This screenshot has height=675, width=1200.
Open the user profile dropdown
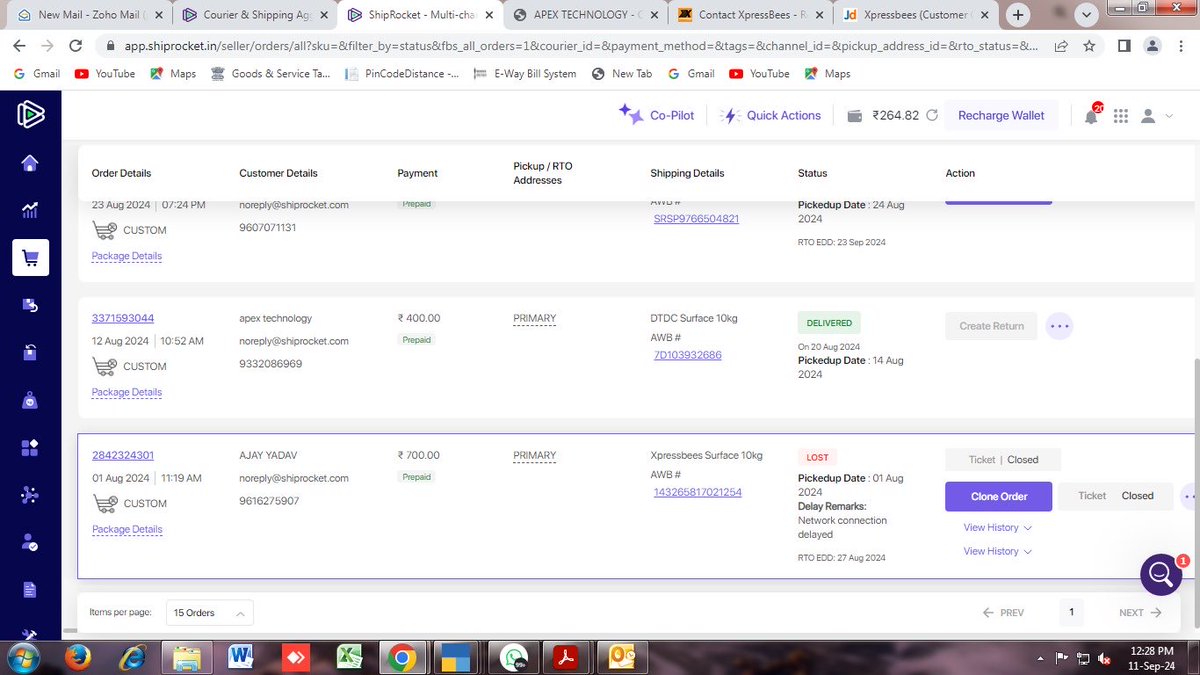1155,116
